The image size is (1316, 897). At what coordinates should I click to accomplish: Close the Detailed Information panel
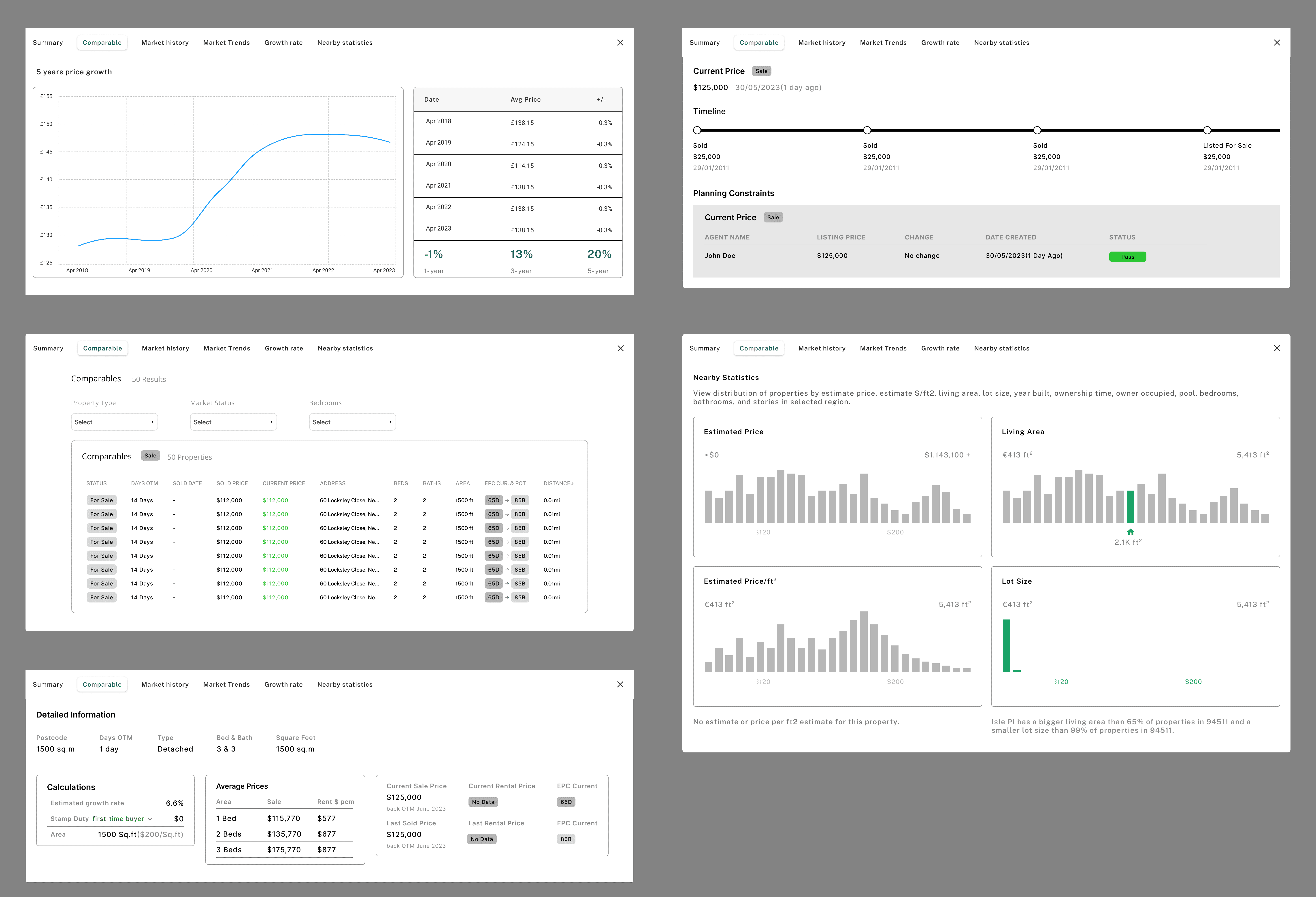tap(620, 685)
